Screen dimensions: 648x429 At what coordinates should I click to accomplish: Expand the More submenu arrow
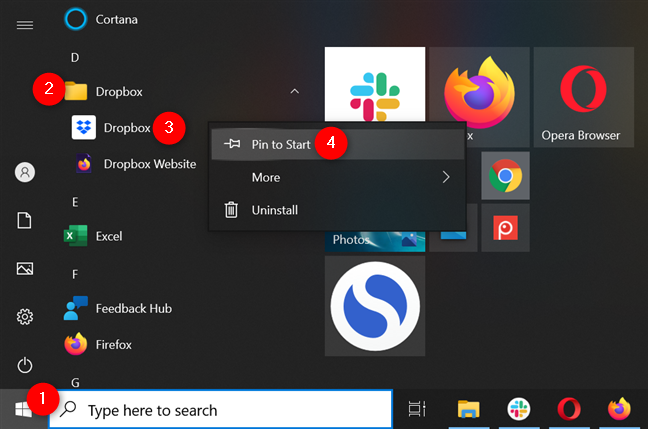[446, 177]
